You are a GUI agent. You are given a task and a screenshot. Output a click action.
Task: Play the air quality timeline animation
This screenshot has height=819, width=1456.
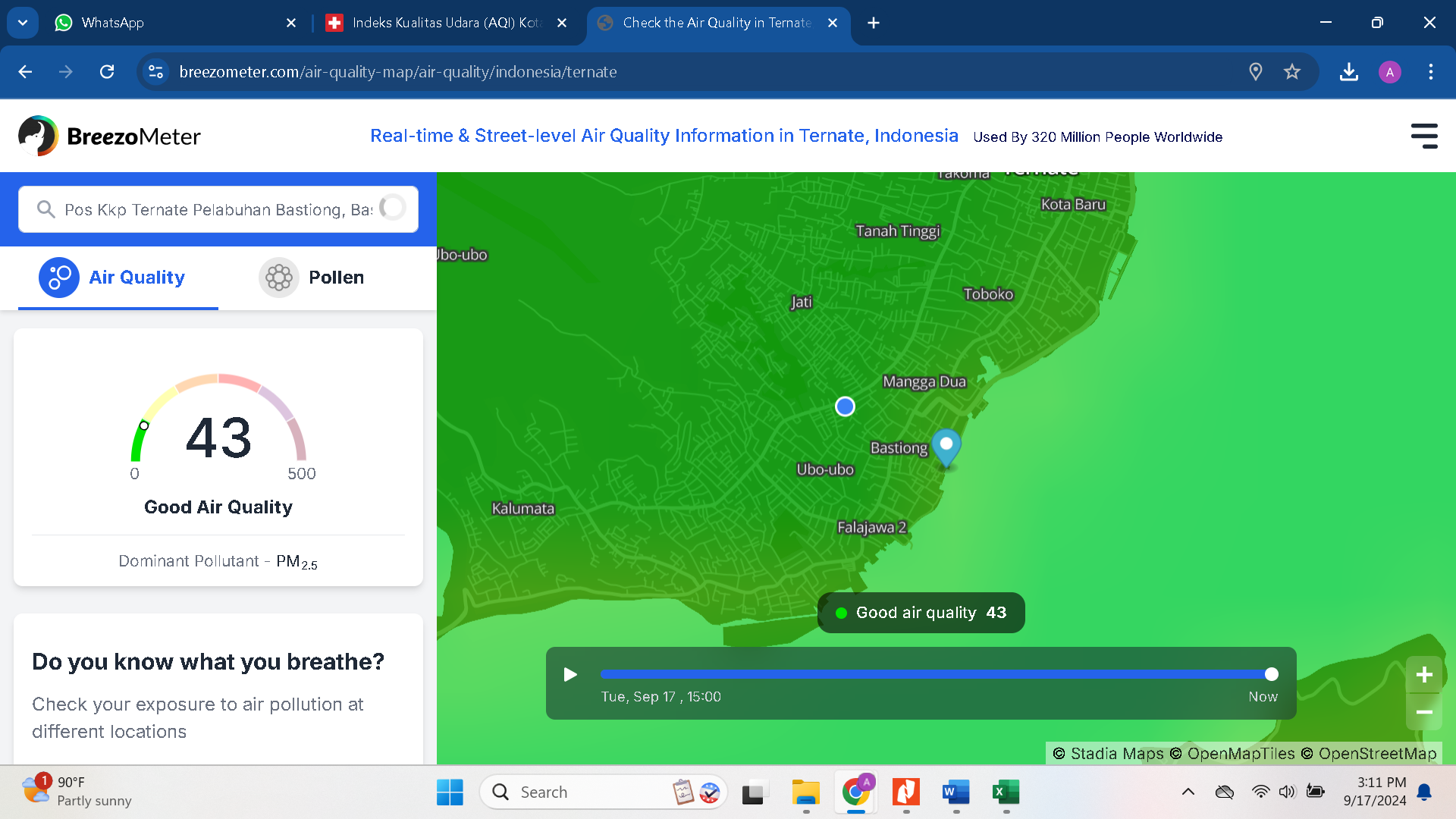[x=570, y=674]
